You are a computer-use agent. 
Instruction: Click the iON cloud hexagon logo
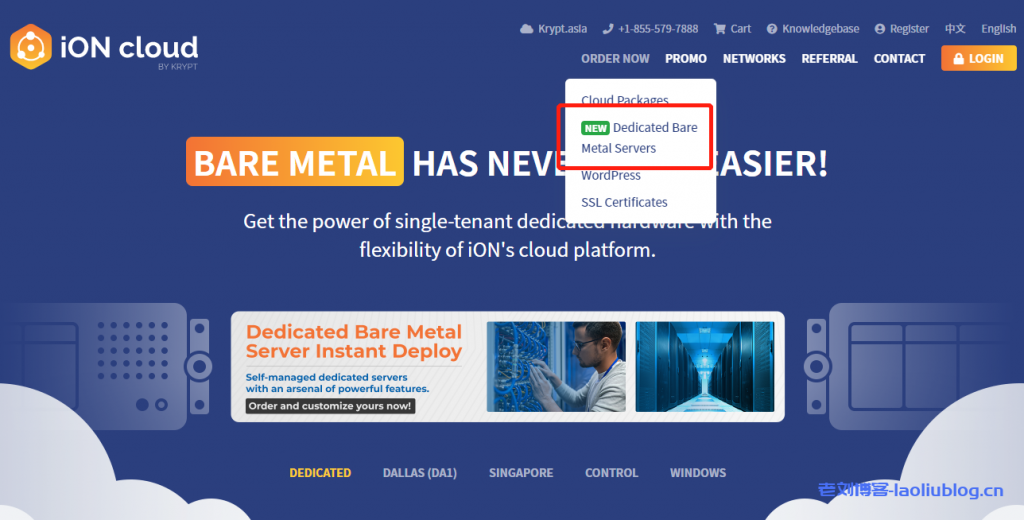click(30, 47)
